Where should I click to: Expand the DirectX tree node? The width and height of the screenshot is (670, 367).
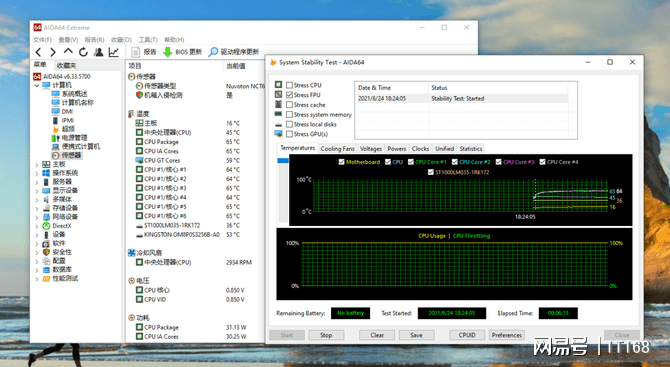(x=37, y=226)
